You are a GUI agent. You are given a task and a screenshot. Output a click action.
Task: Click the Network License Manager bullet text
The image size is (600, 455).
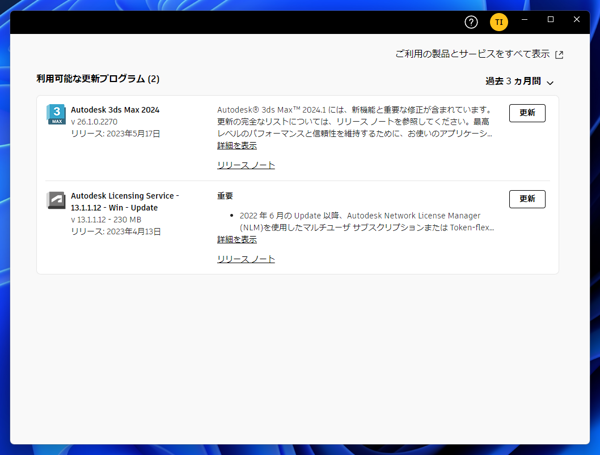pyautogui.click(x=367, y=222)
